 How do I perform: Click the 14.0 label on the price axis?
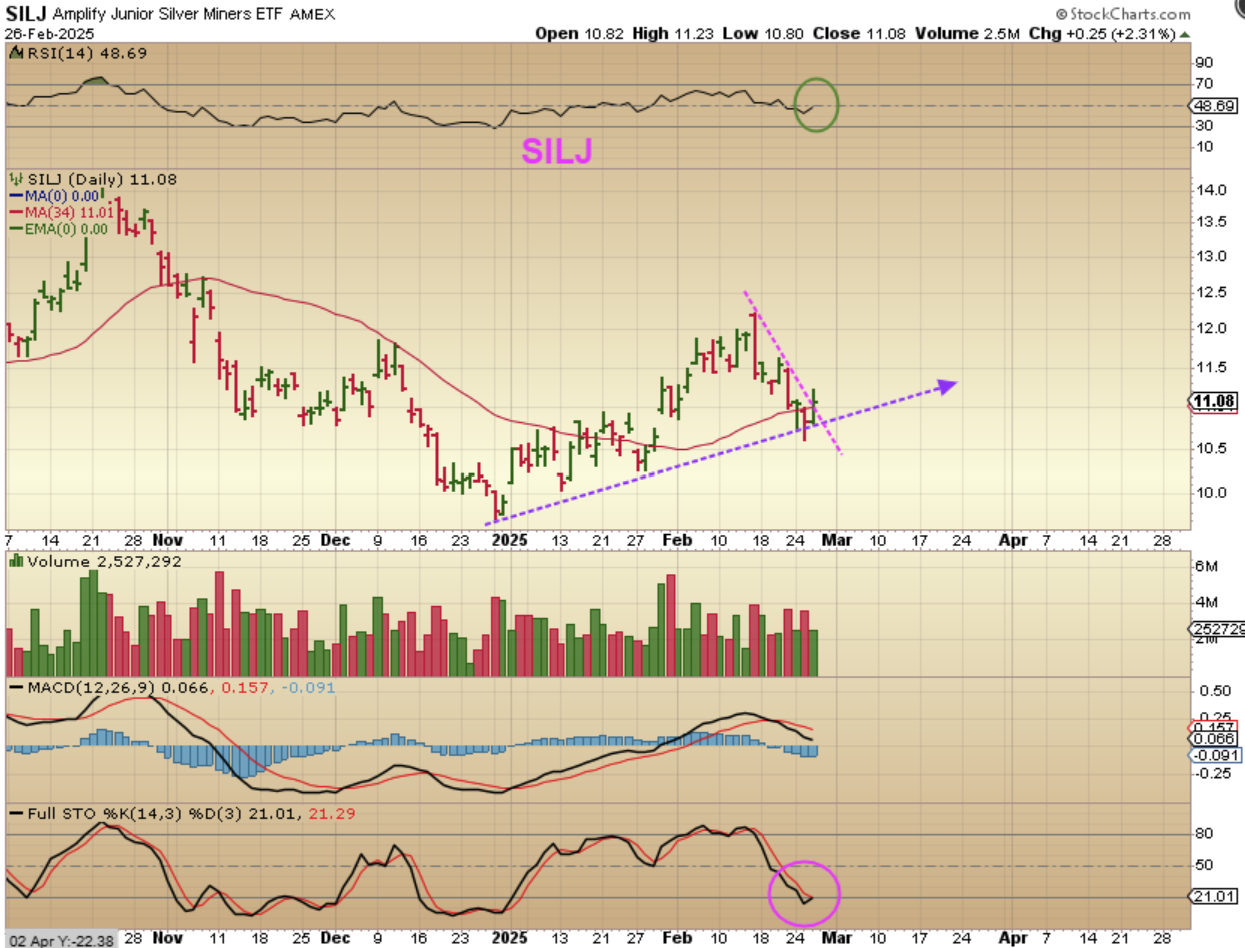[x=1212, y=190]
